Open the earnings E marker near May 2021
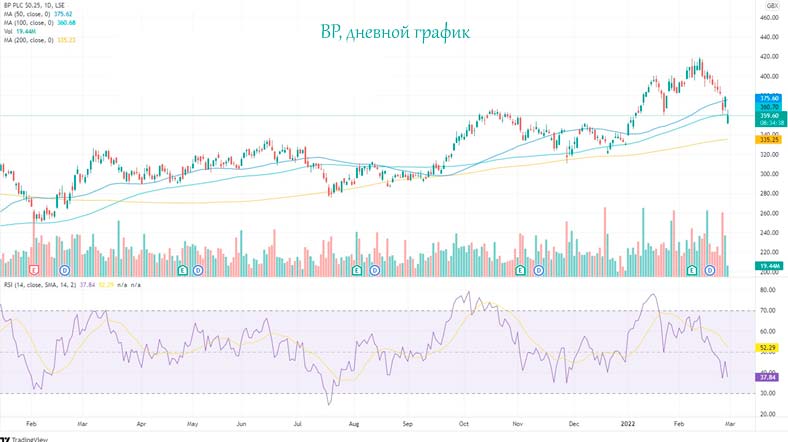The height and width of the screenshot is (442, 788). [182, 270]
